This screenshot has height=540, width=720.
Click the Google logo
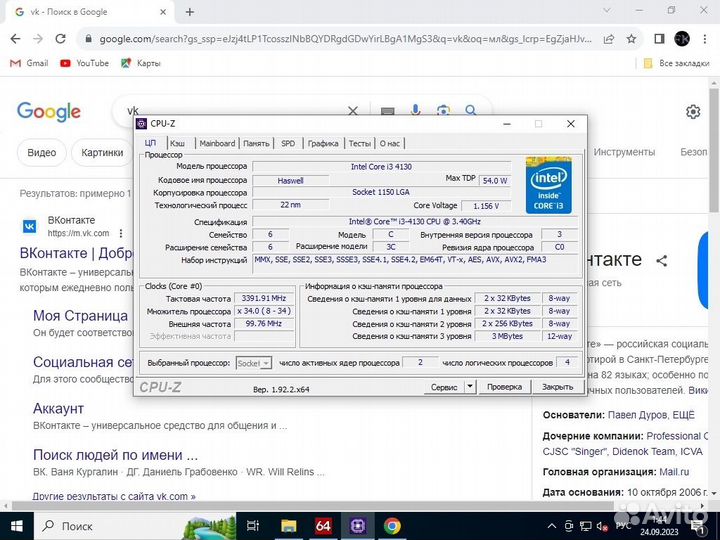click(49, 112)
